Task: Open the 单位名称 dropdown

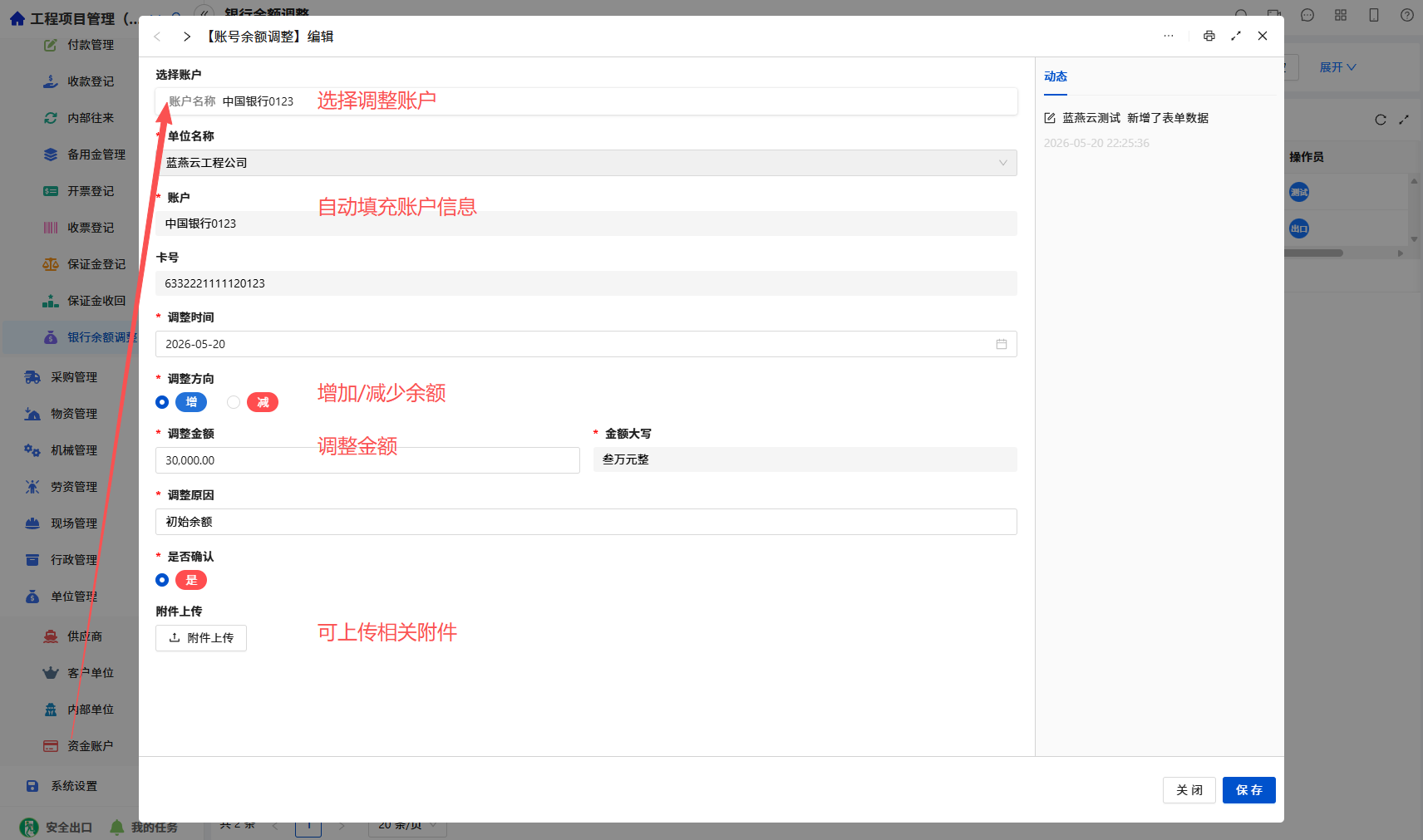Action: [586, 163]
